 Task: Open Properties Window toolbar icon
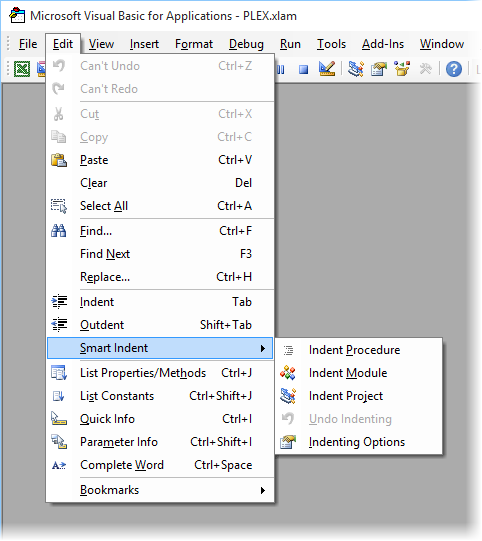(379, 69)
